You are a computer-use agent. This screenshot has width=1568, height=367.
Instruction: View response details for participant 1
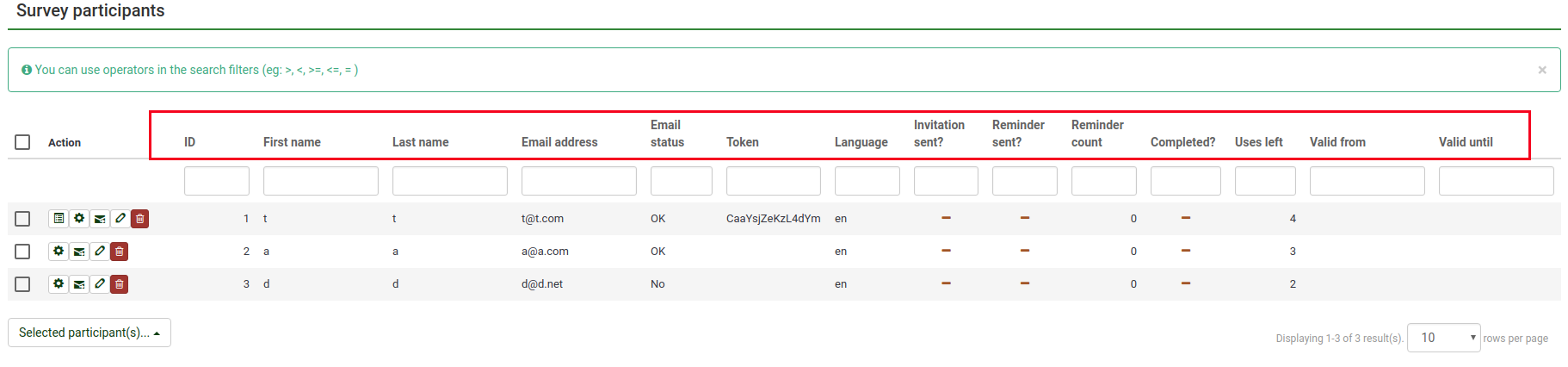58,219
